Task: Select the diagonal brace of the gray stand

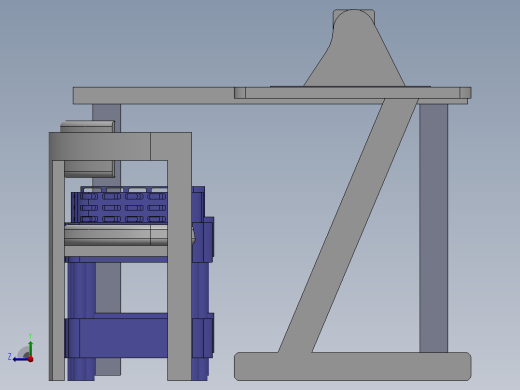Action: click(x=348, y=225)
